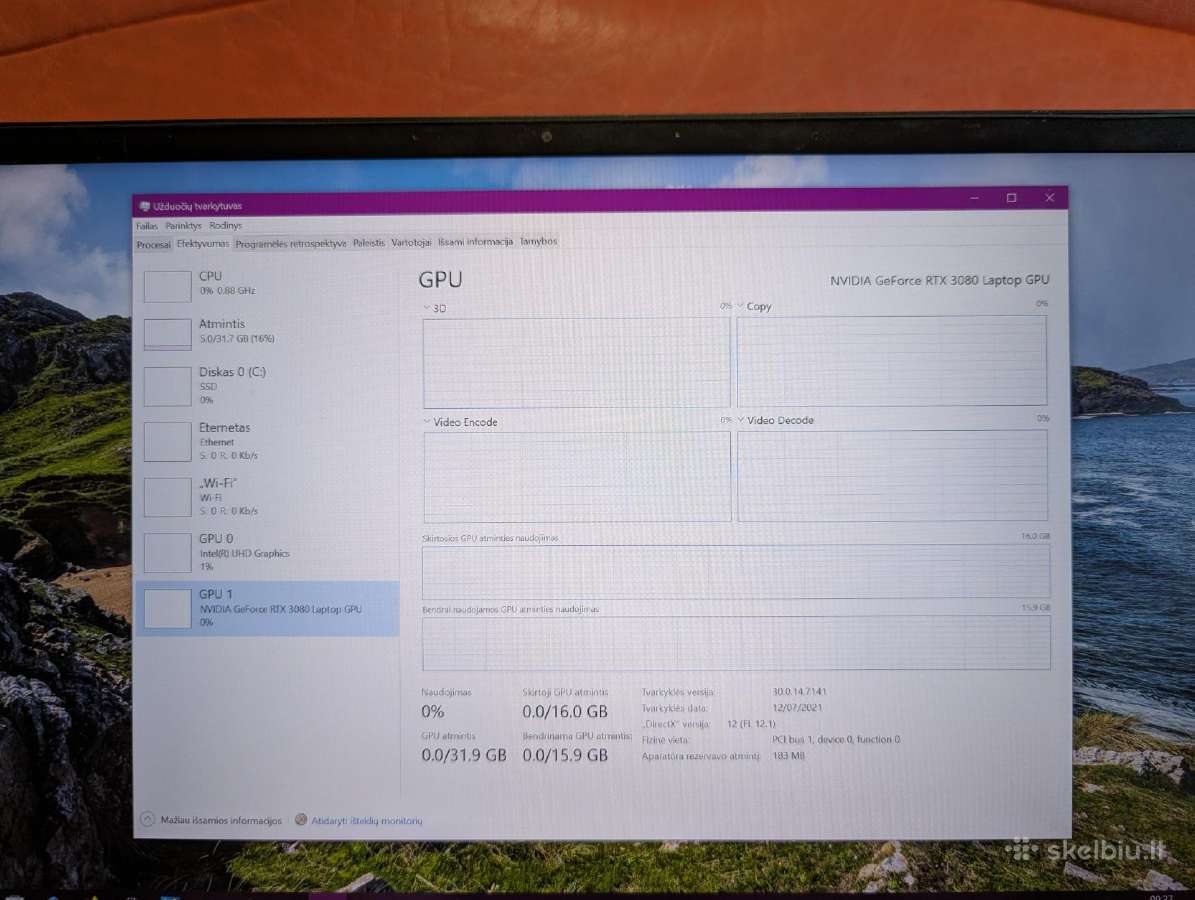This screenshot has width=1195, height=900.
Task: Click the shared GPU memory usage graph
Action: [736, 643]
